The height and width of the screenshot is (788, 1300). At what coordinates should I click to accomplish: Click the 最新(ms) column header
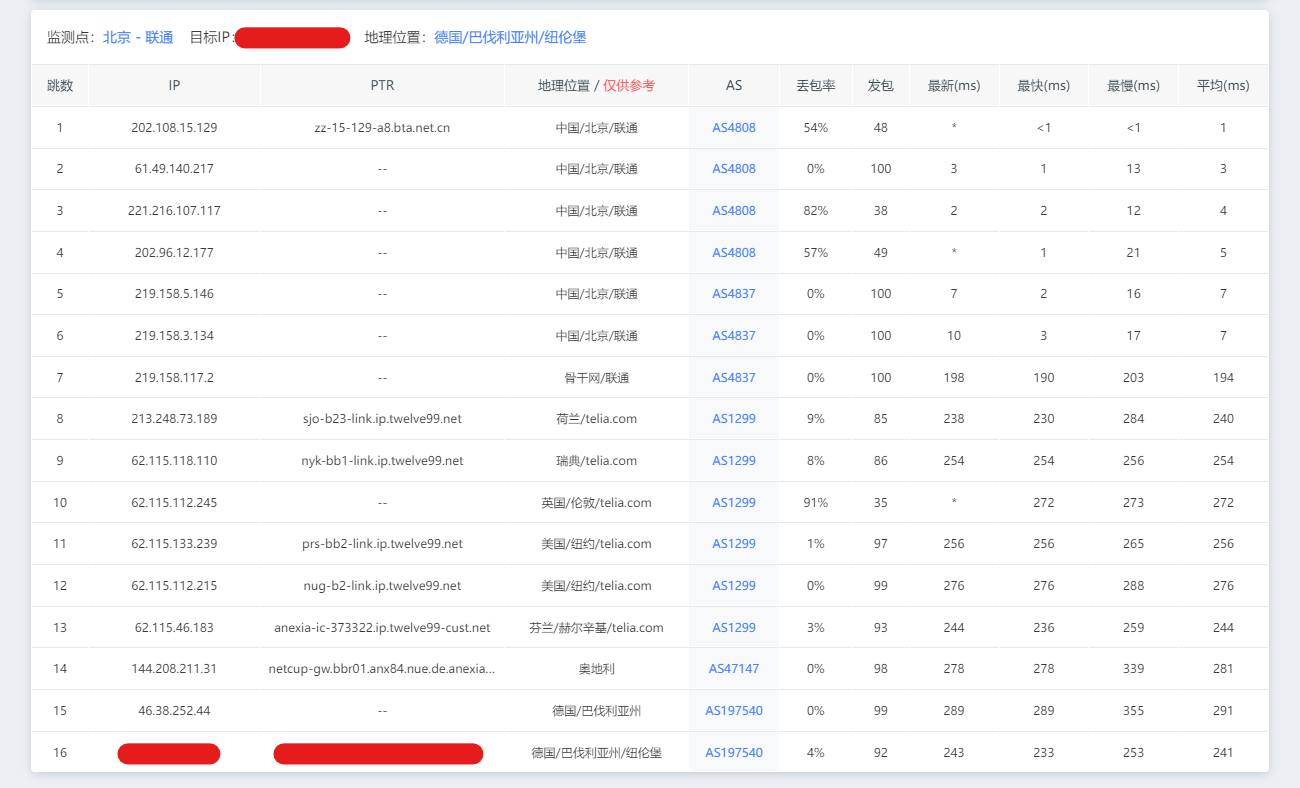point(954,86)
